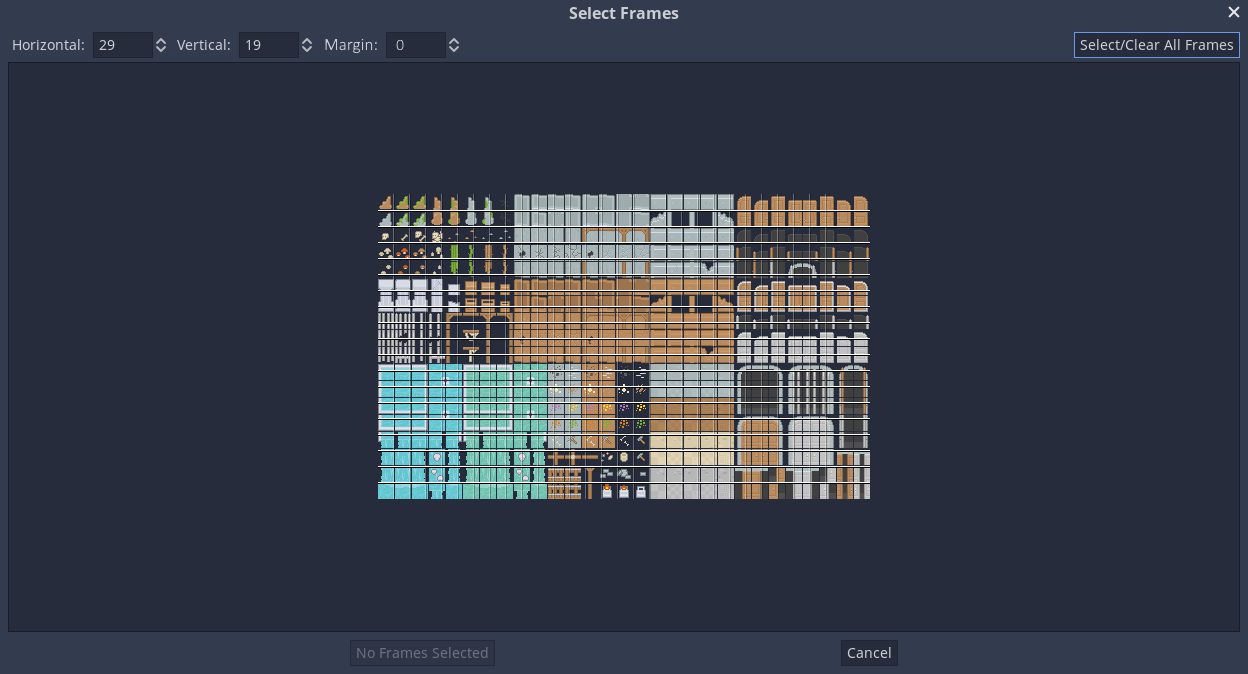
Task: Select the Margin input field
Action: click(415, 45)
